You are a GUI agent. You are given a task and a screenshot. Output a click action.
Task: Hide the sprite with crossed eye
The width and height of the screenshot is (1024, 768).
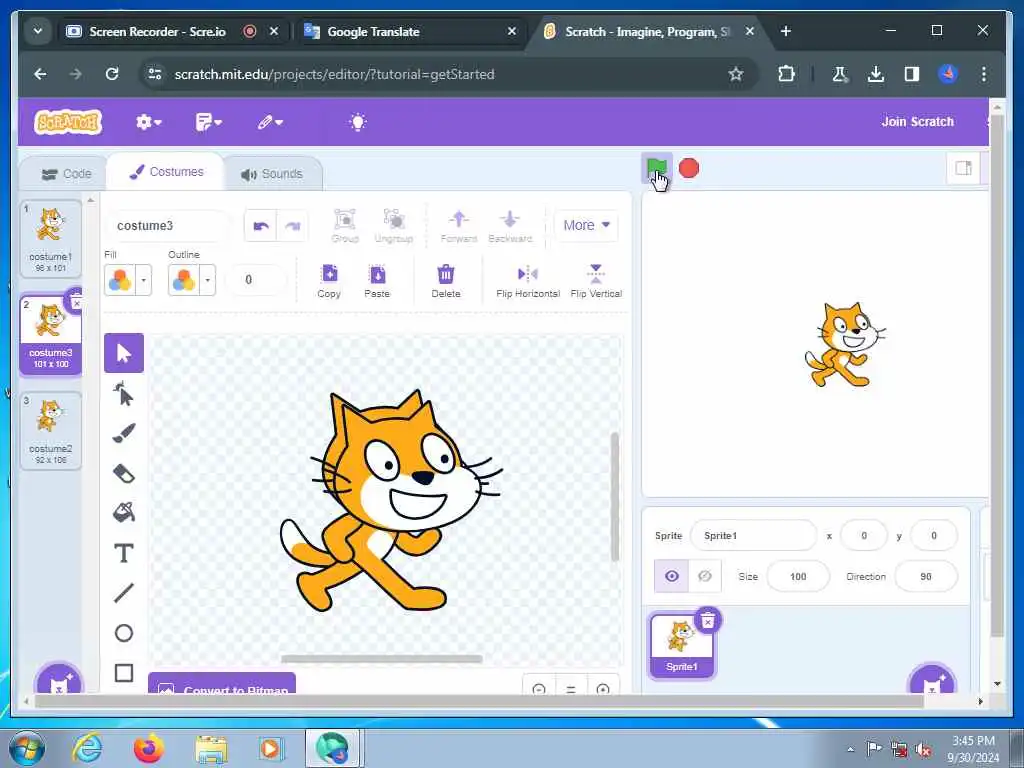tap(705, 576)
